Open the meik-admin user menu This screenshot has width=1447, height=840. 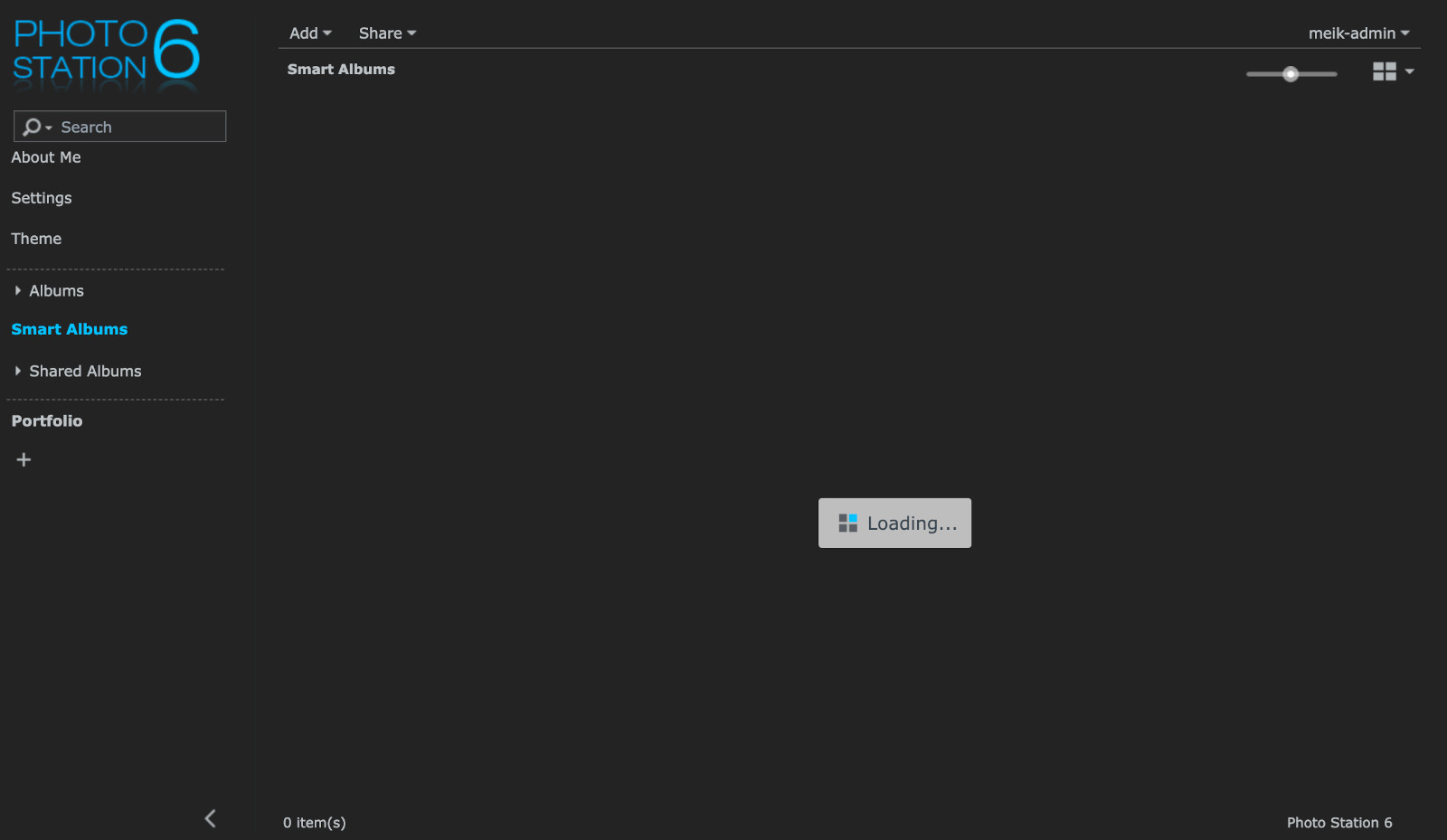[1357, 33]
